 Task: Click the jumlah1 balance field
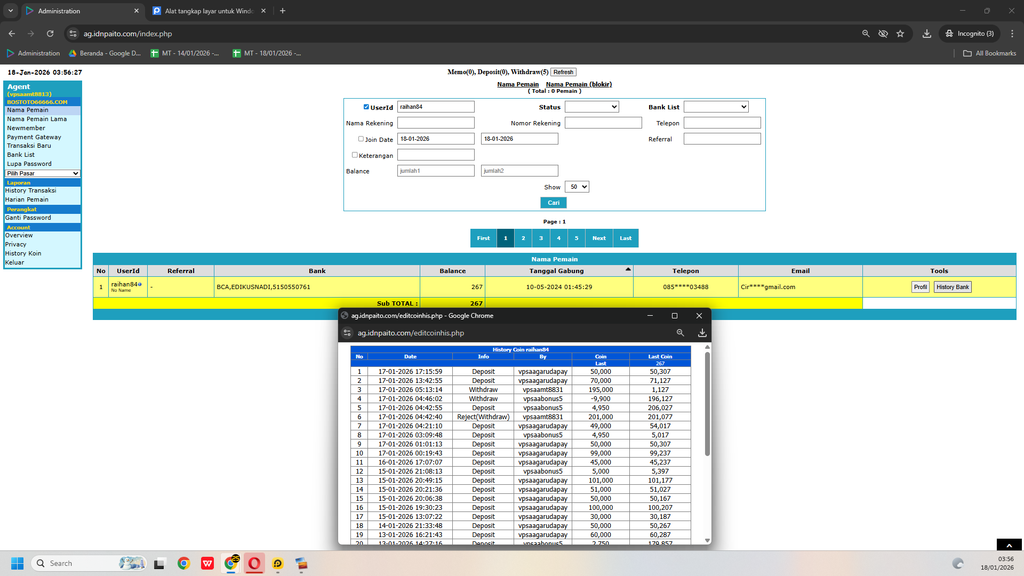pos(436,170)
